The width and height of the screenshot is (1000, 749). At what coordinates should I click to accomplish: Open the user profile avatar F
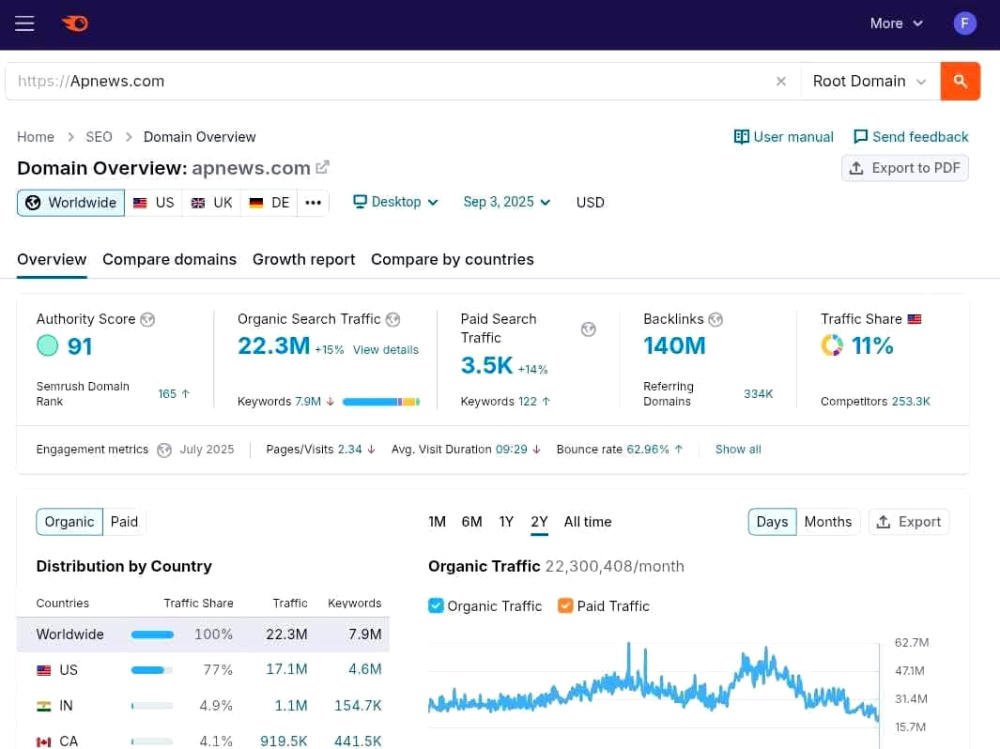pos(964,24)
